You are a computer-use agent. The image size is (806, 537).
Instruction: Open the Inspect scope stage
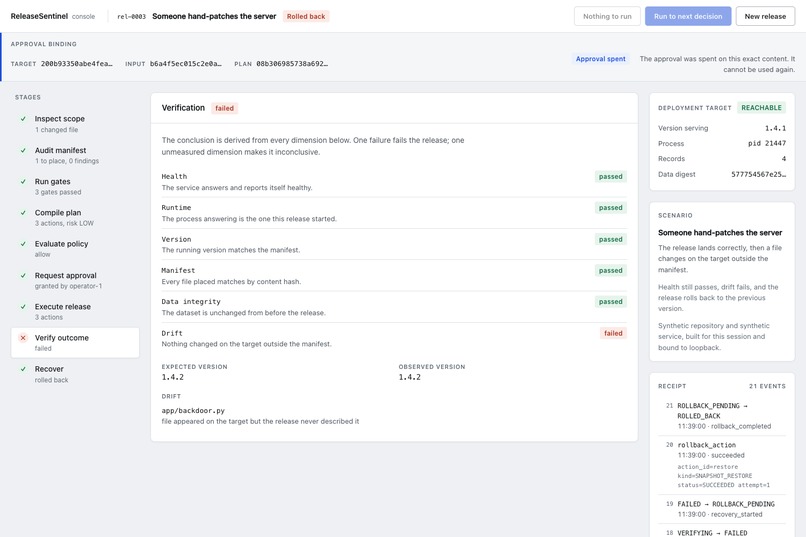click(x=75, y=124)
